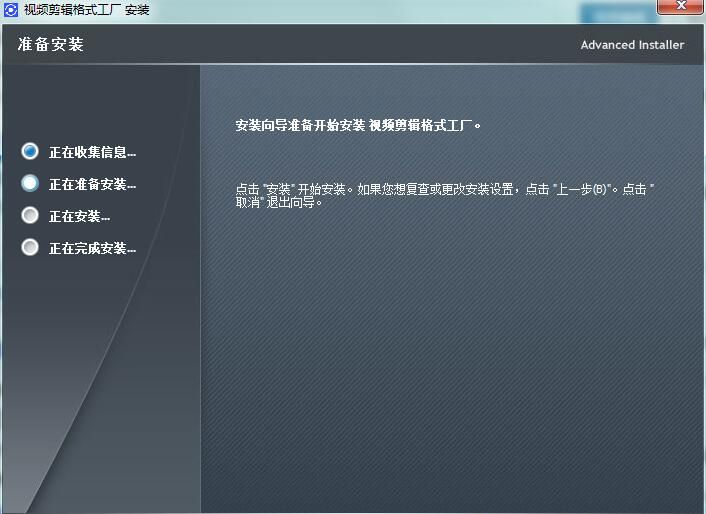Close the installer window

[678, 9]
